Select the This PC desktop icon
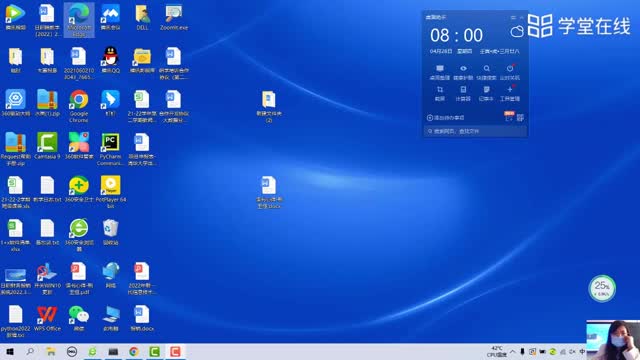The width and height of the screenshot is (640, 360). coord(110,318)
